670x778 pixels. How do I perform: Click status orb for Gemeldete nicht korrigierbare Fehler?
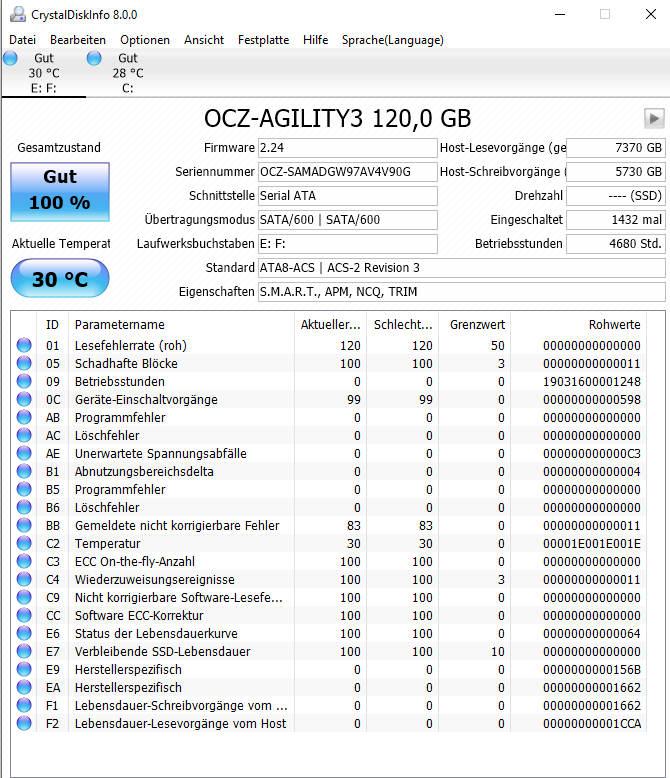[x=24, y=525]
